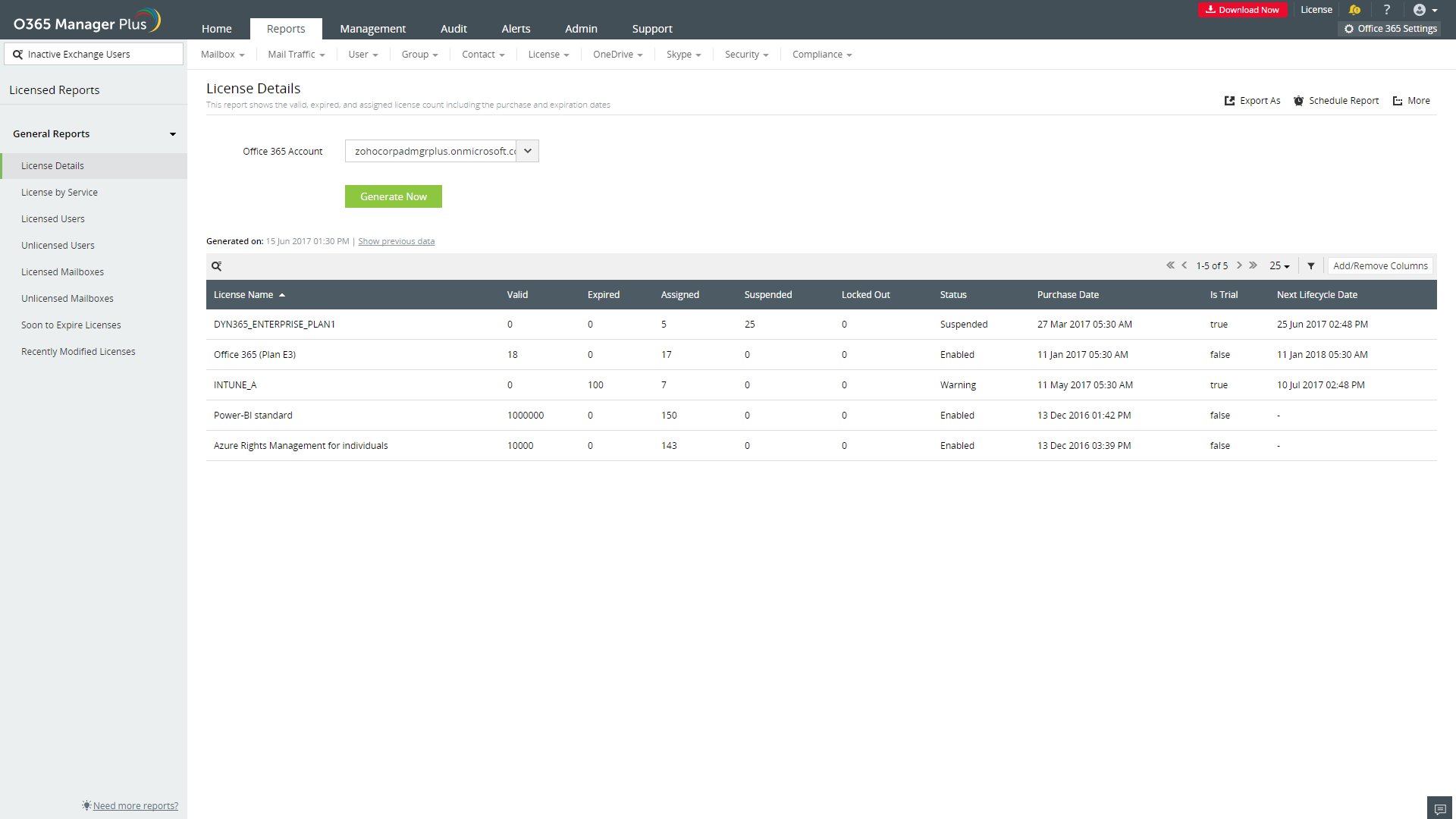Click Azure Rights Management for individuals
Image resolution: width=1456 pixels, height=819 pixels.
click(300, 446)
